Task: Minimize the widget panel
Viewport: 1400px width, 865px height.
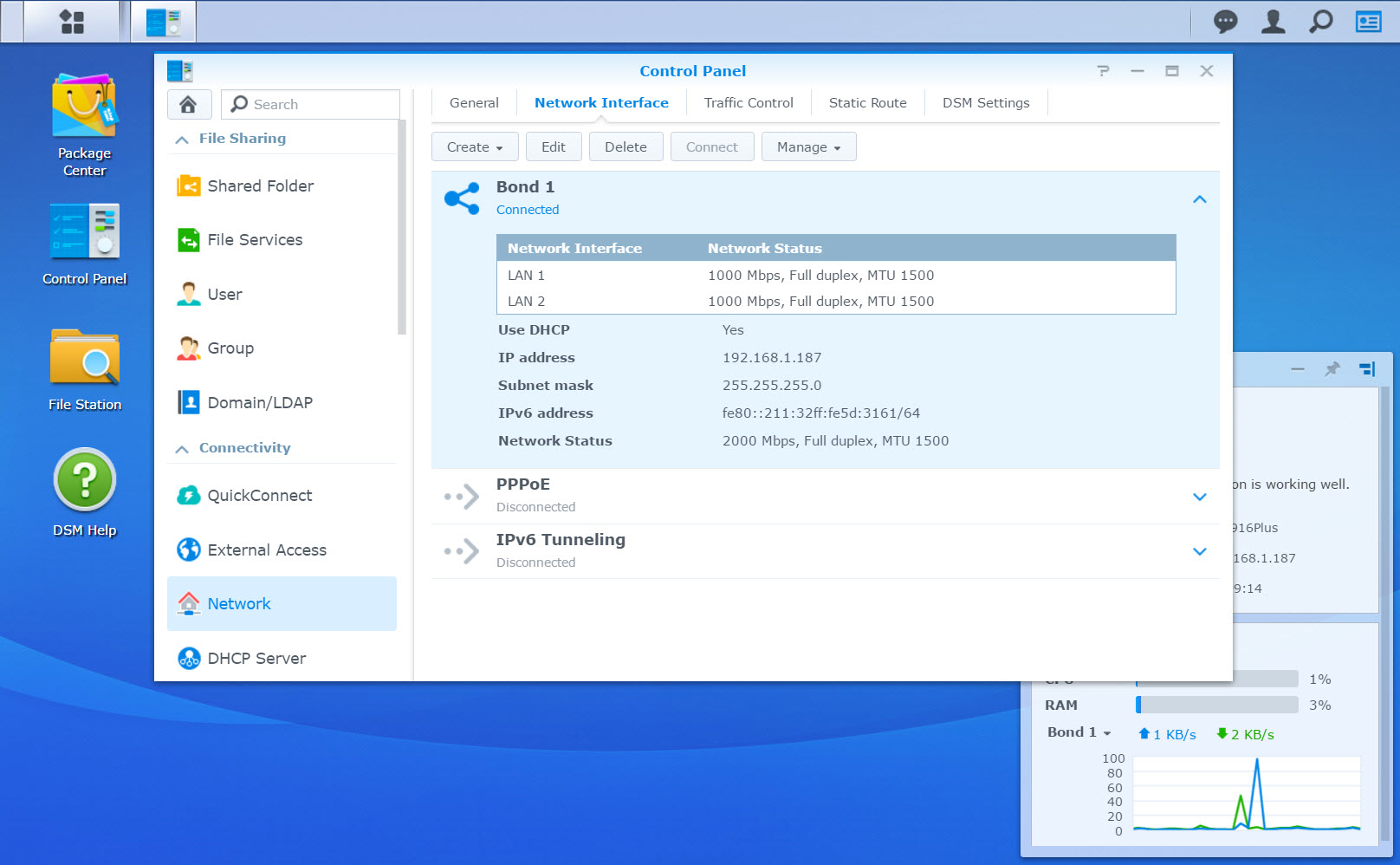Action: point(1298,369)
